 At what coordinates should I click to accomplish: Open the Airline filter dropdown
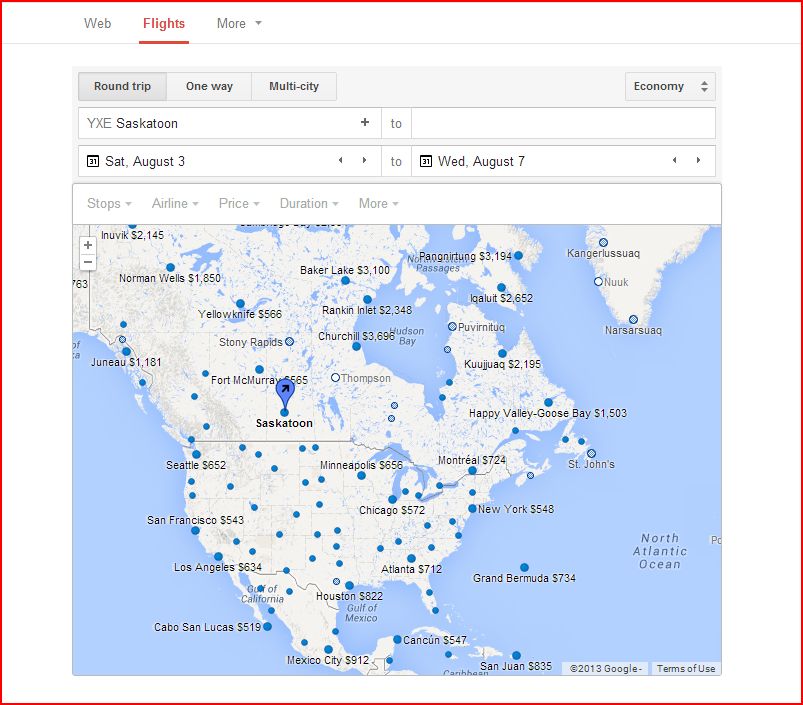173,203
